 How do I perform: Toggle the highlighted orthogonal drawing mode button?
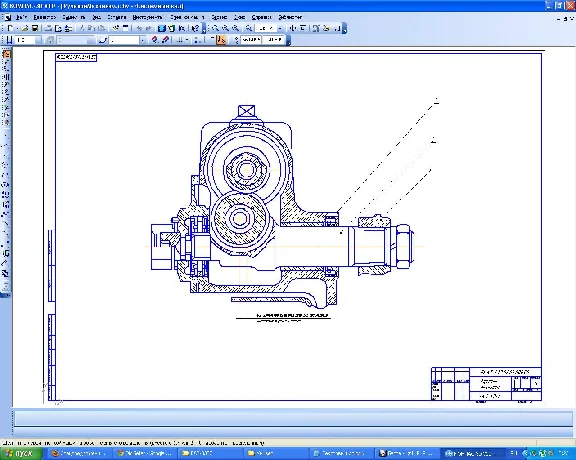[x=221, y=40]
